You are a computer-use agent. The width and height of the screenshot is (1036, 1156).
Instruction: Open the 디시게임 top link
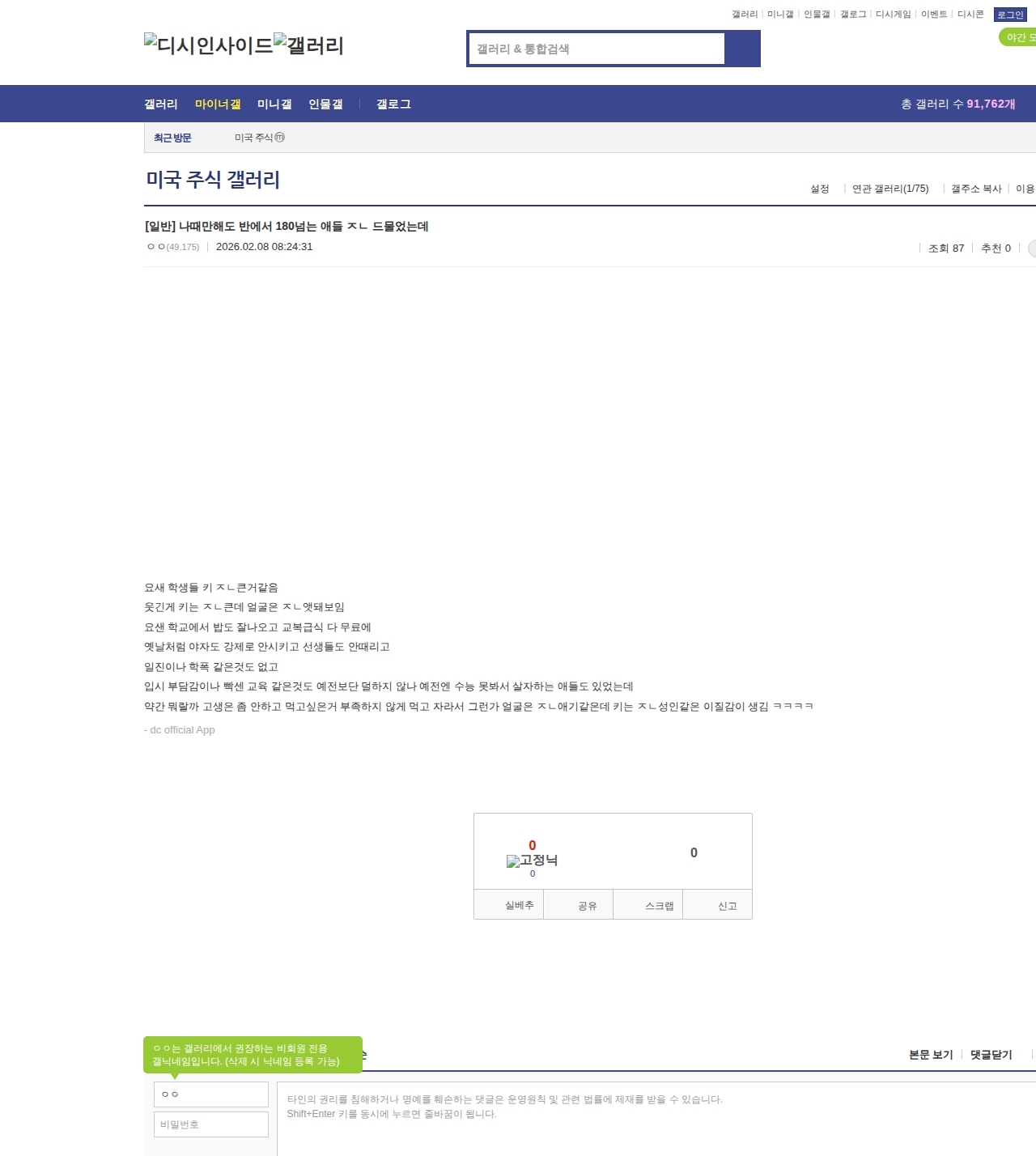click(x=894, y=15)
